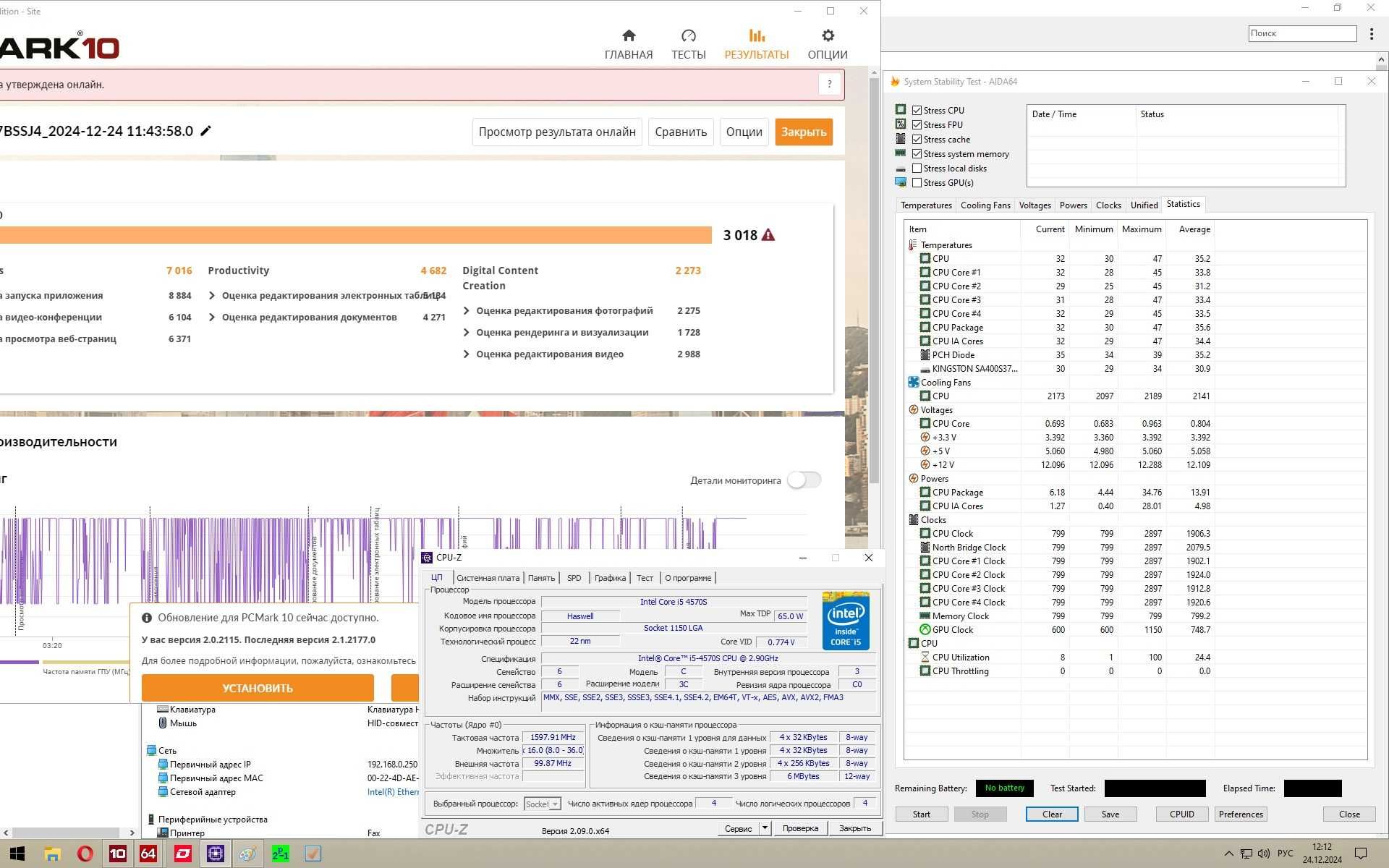Click the volume icon in system tray
The image size is (1389, 868).
tap(1264, 854)
